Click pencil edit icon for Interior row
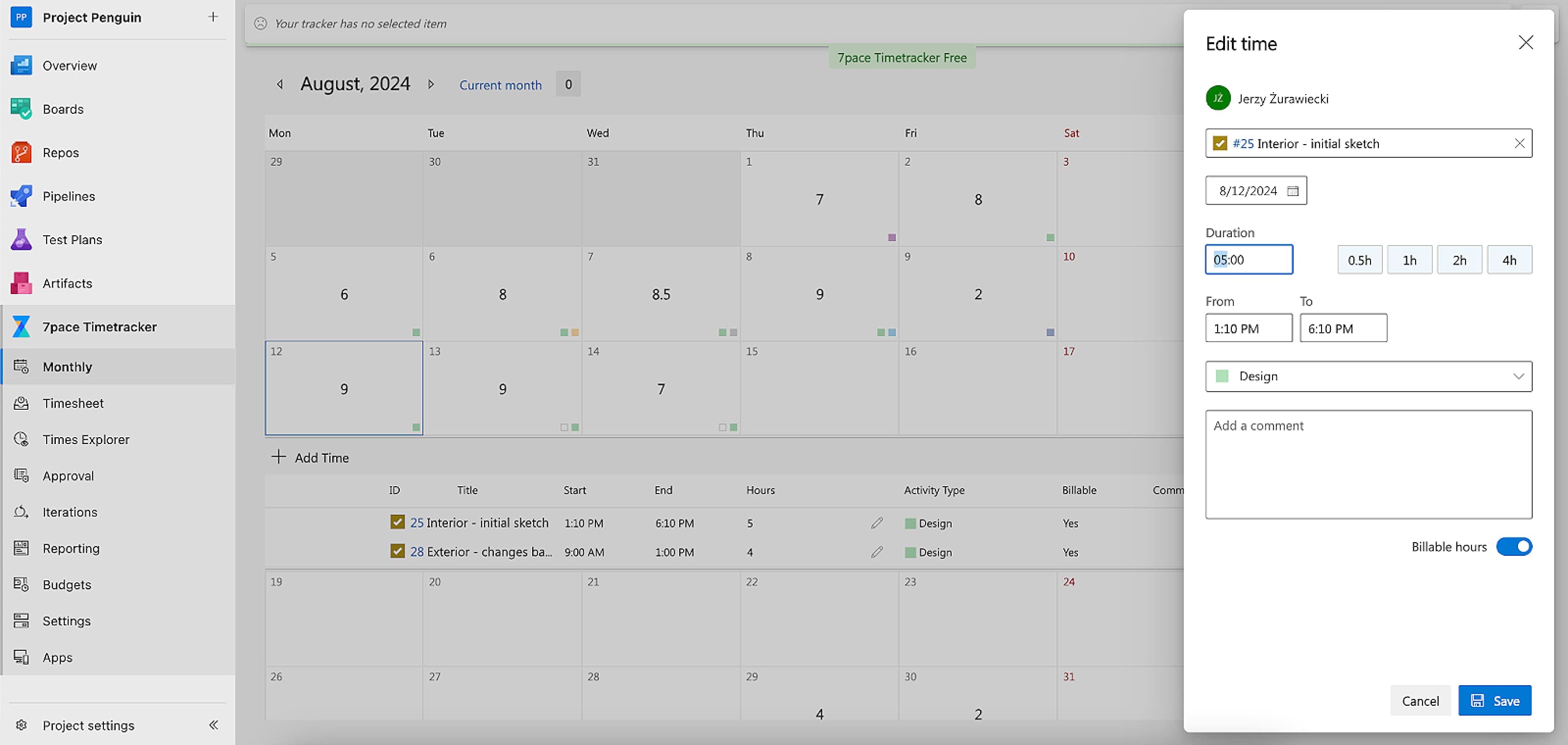 tap(877, 523)
